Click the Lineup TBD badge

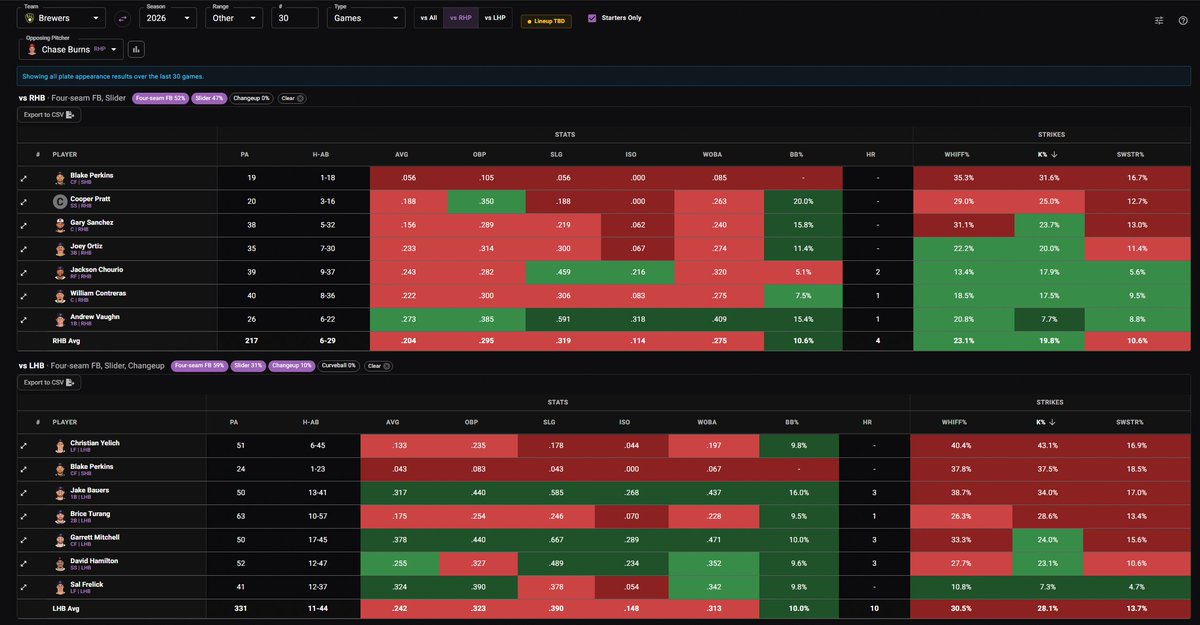pos(547,20)
